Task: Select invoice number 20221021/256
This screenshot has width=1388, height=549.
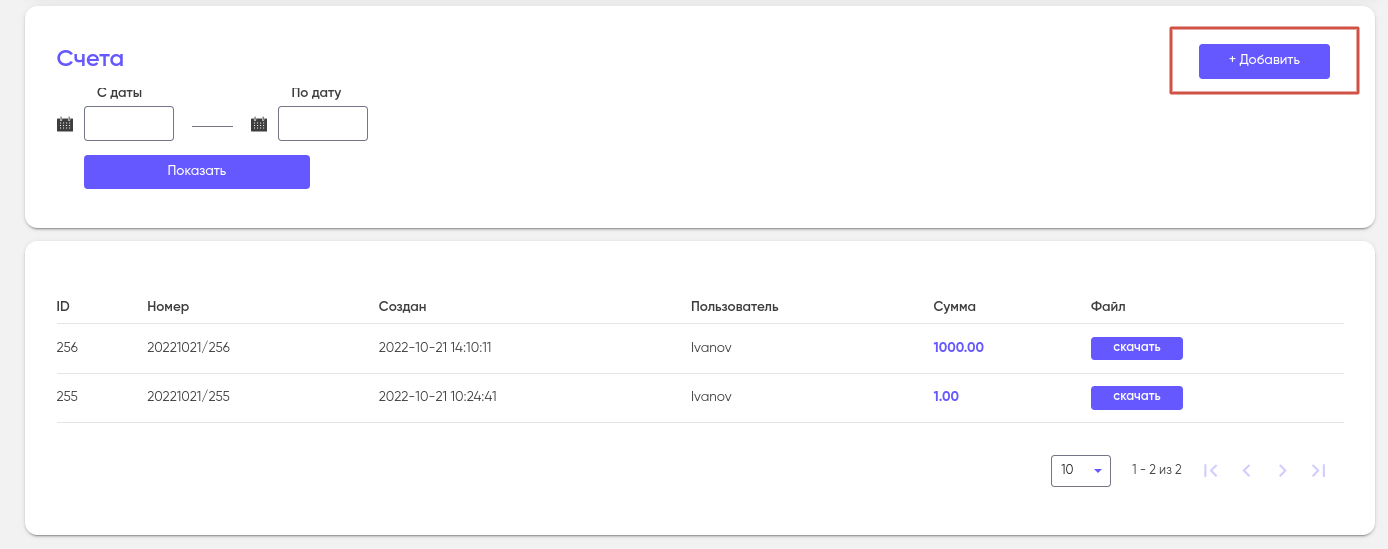Action: point(188,348)
